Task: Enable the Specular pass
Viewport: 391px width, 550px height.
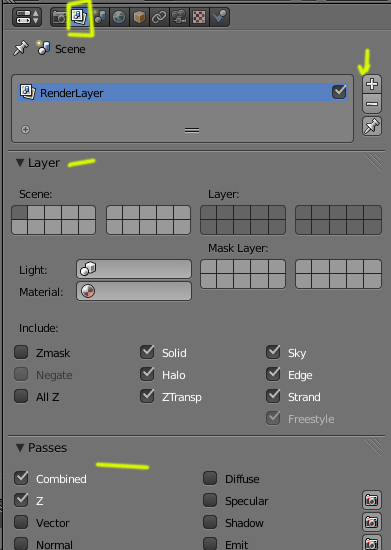Action: (210, 500)
